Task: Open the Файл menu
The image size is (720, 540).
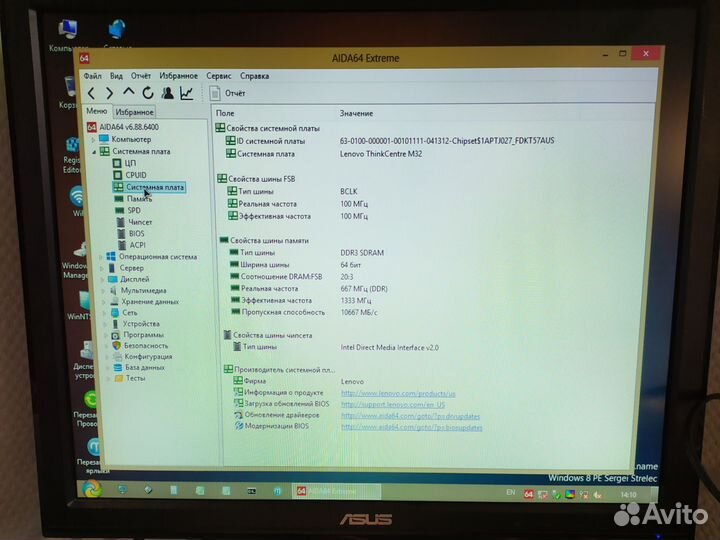Action: (x=93, y=76)
